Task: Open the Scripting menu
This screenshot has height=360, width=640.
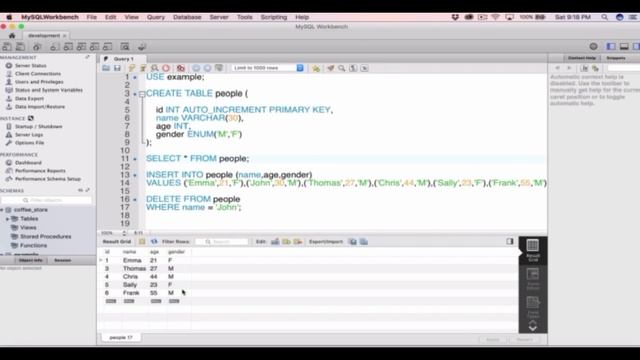Action: click(274, 17)
